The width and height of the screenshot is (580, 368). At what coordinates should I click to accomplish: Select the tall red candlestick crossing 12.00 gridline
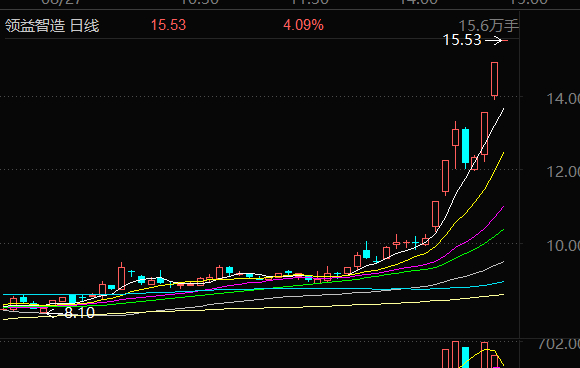coord(446,177)
